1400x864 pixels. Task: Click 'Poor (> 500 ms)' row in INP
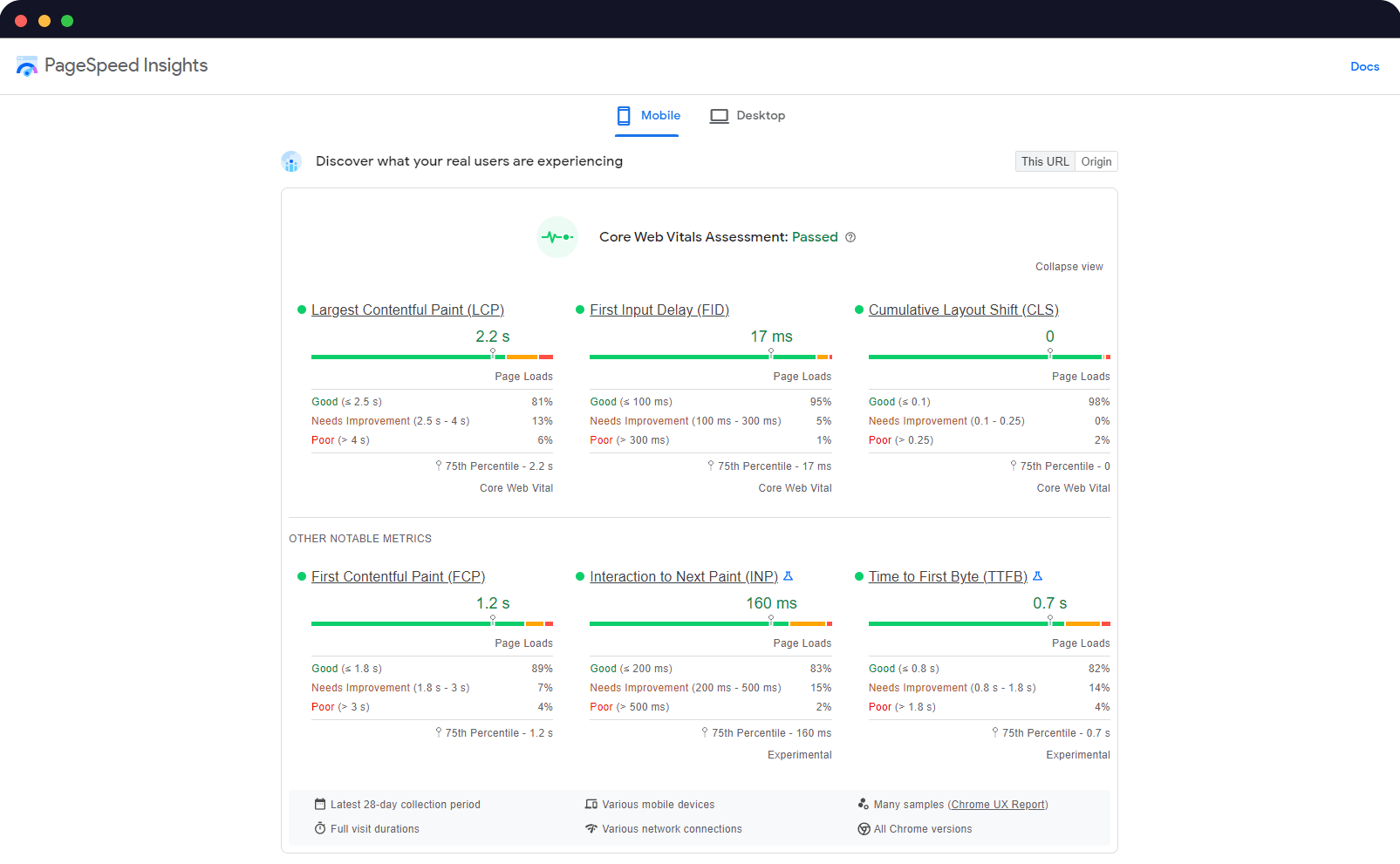point(711,707)
